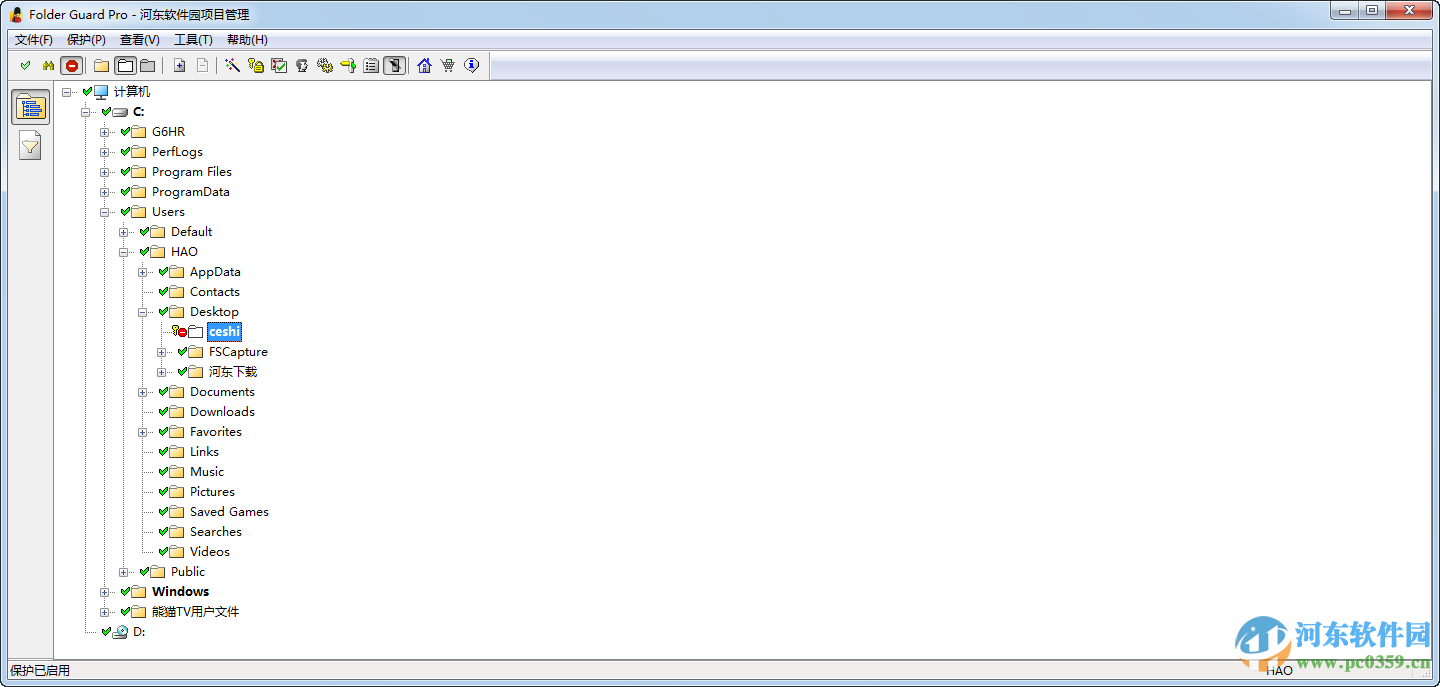Expand the AppData folder node

(143, 272)
